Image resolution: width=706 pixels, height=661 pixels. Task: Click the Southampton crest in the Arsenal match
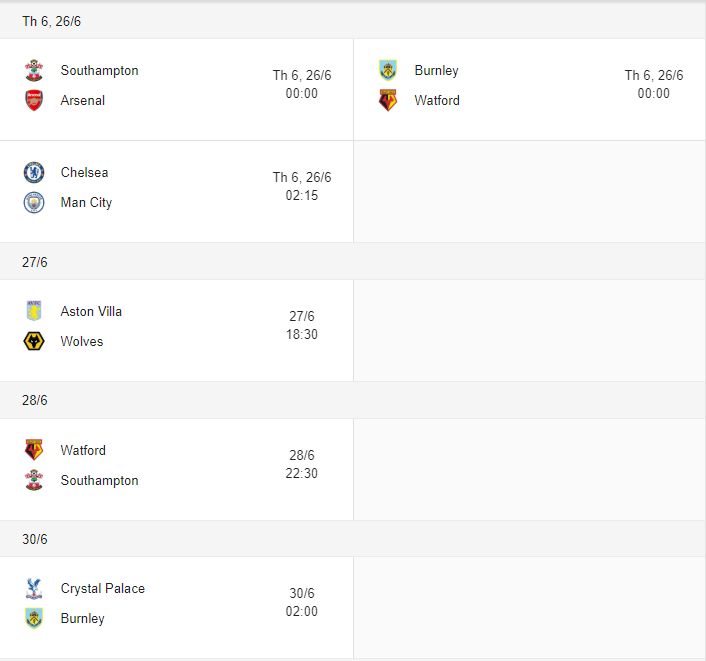(x=34, y=71)
